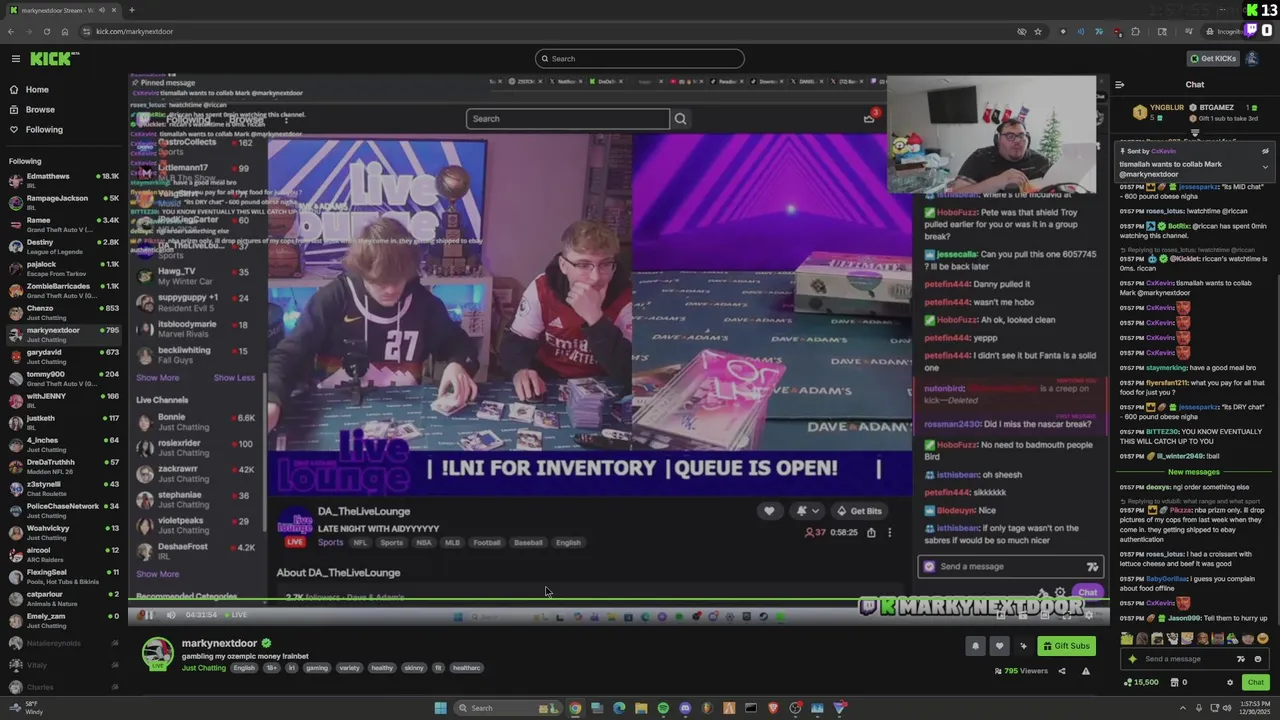Click embedded stream search box

pyautogui.click(x=567, y=119)
